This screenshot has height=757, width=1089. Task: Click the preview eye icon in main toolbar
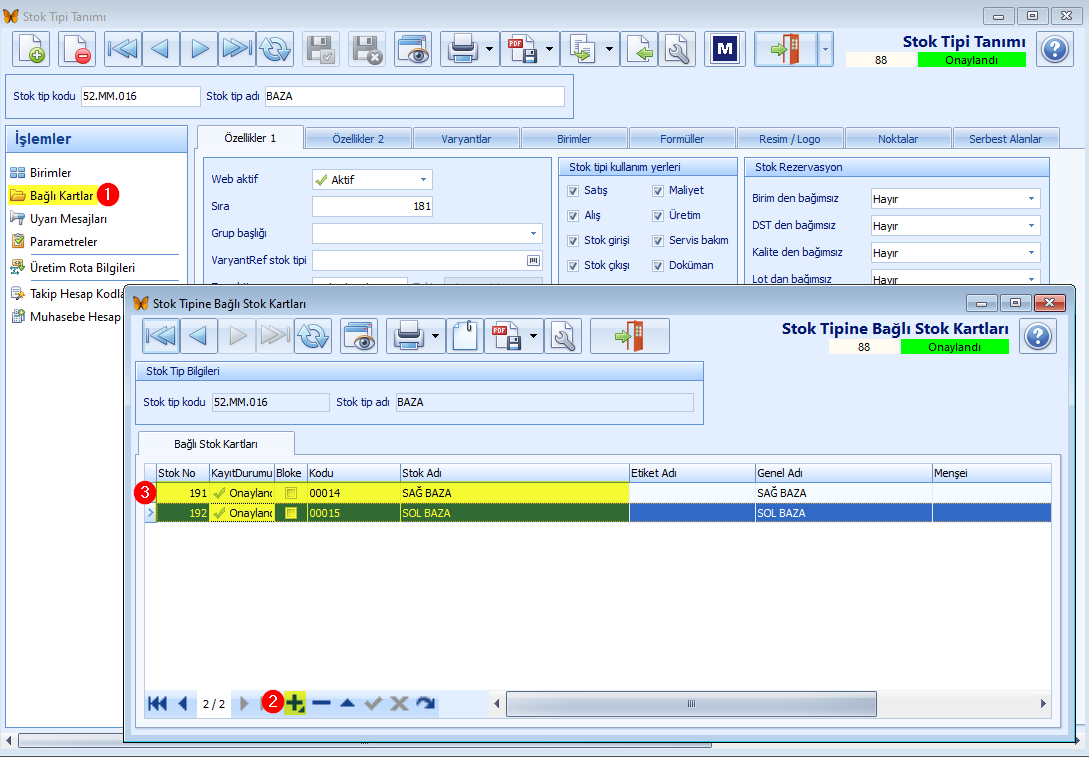[413, 49]
